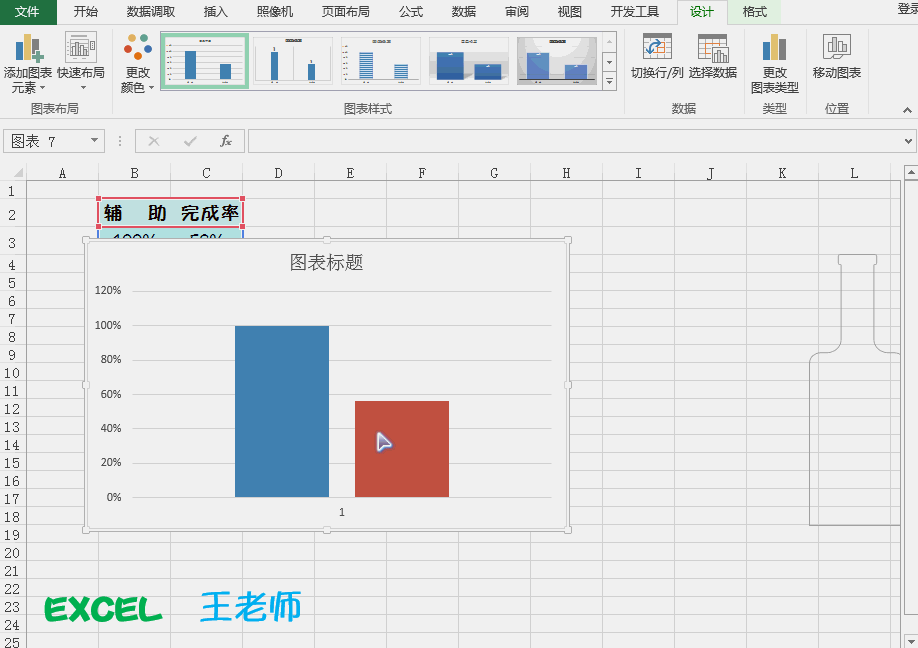This screenshot has height=648, width=918.
Task: Switch to the 页面布局 tab
Action: point(345,12)
